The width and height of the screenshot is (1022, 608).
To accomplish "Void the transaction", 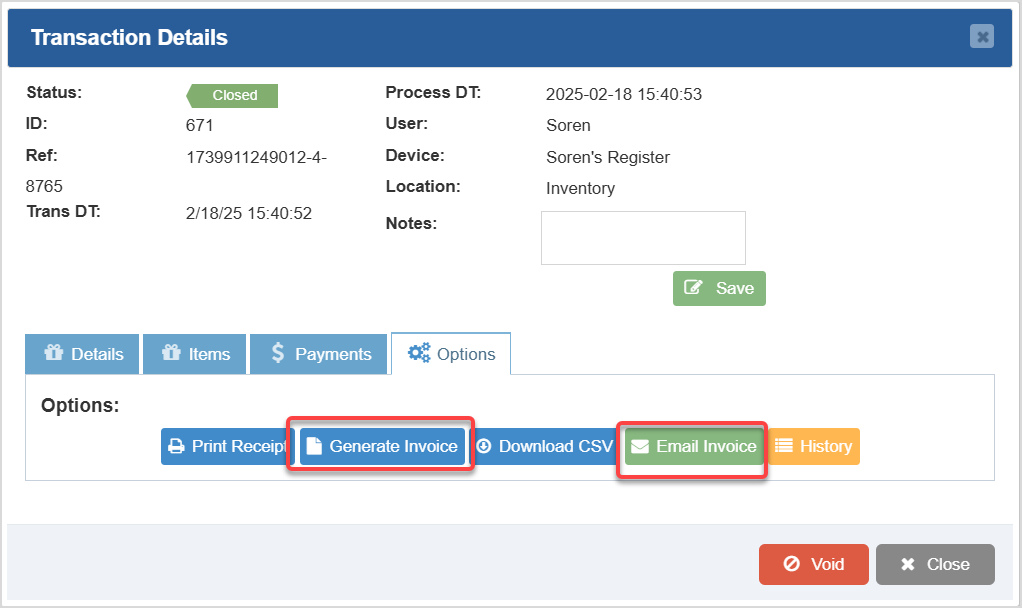I will pyautogui.click(x=813, y=564).
